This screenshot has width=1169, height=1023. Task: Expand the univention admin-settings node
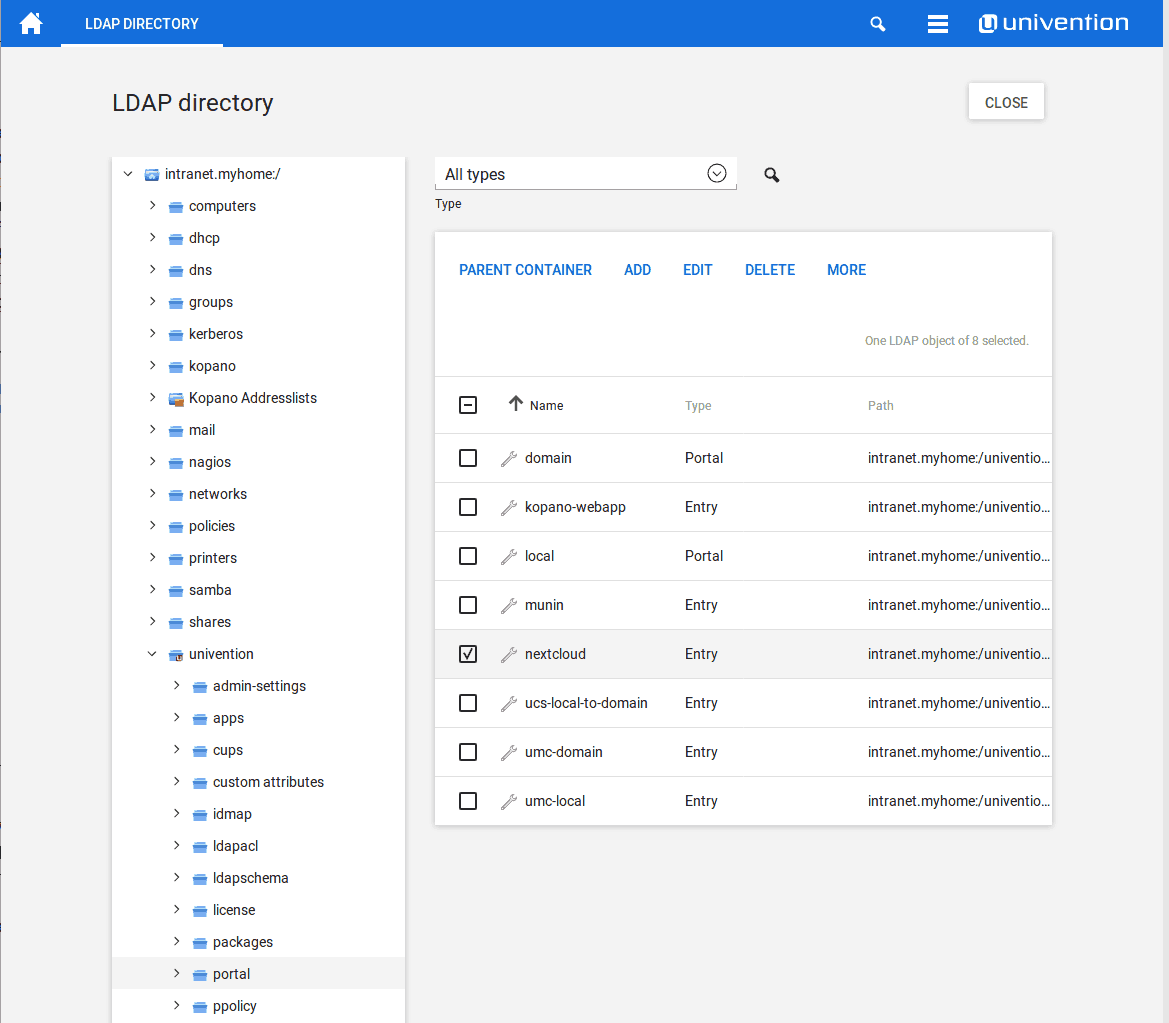click(x=176, y=685)
